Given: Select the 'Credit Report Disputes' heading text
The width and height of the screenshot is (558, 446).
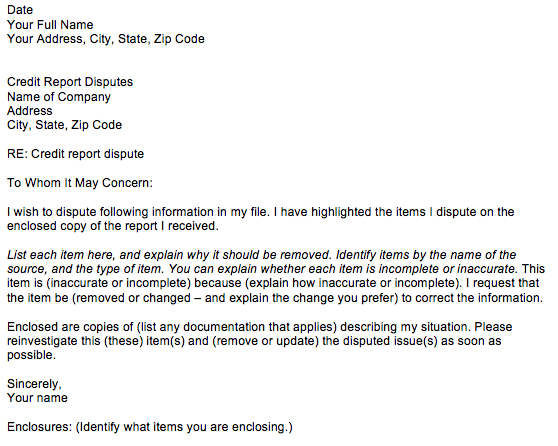Looking at the screenshot, I should pos(70,82).
